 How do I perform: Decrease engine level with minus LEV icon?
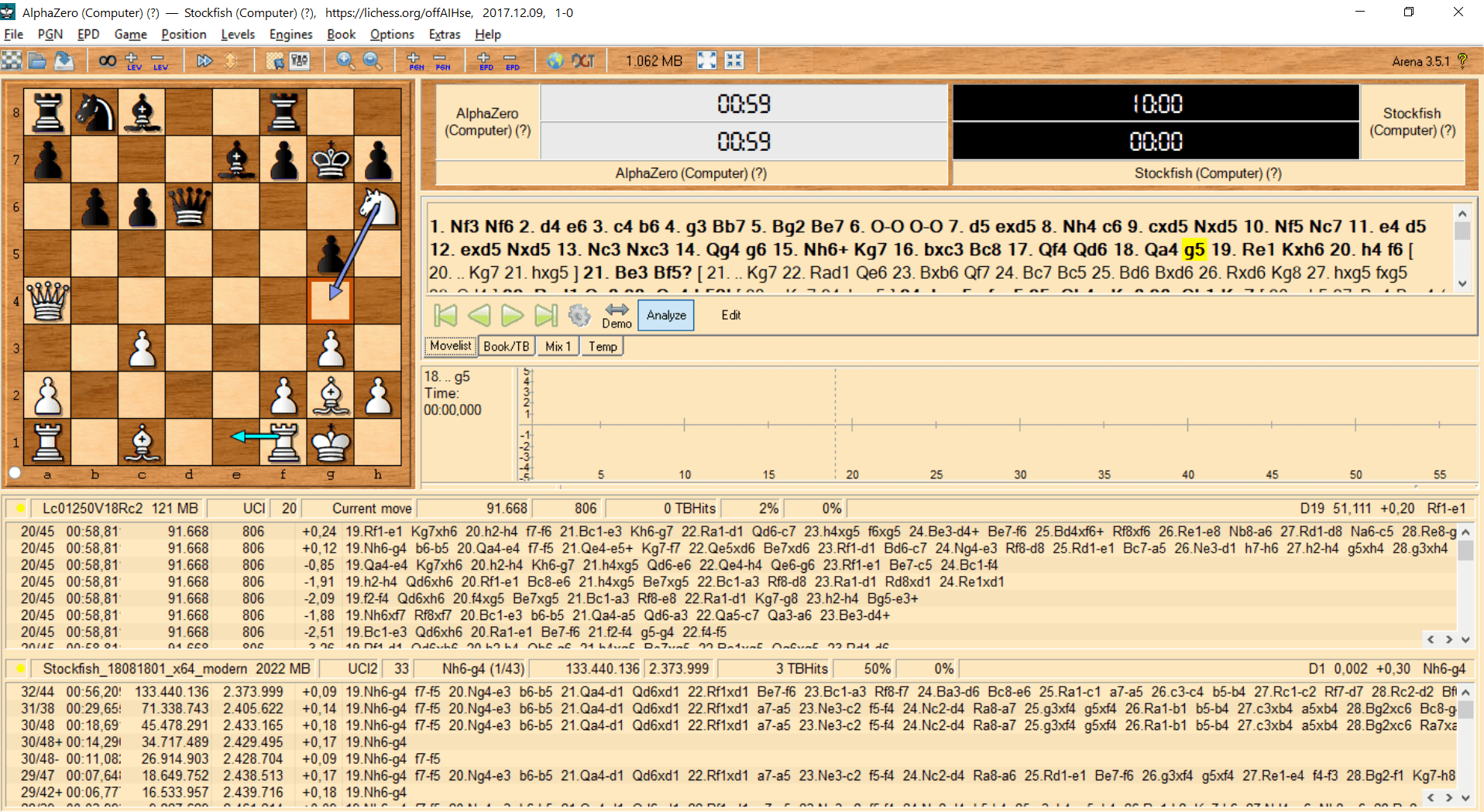[x=160, y=60]
